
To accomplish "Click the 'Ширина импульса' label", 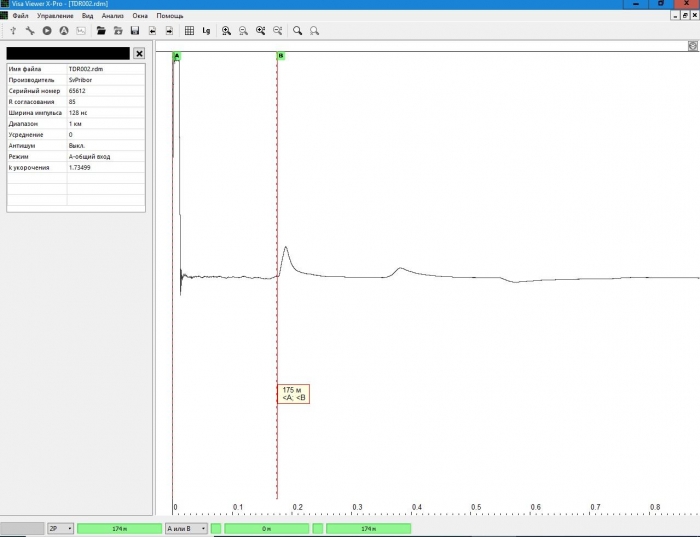I will coord(35,112).
